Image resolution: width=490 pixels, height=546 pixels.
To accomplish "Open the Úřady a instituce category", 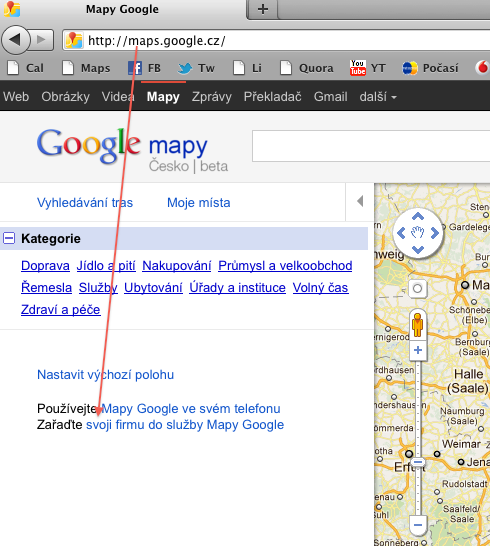I will pos(238,288).
